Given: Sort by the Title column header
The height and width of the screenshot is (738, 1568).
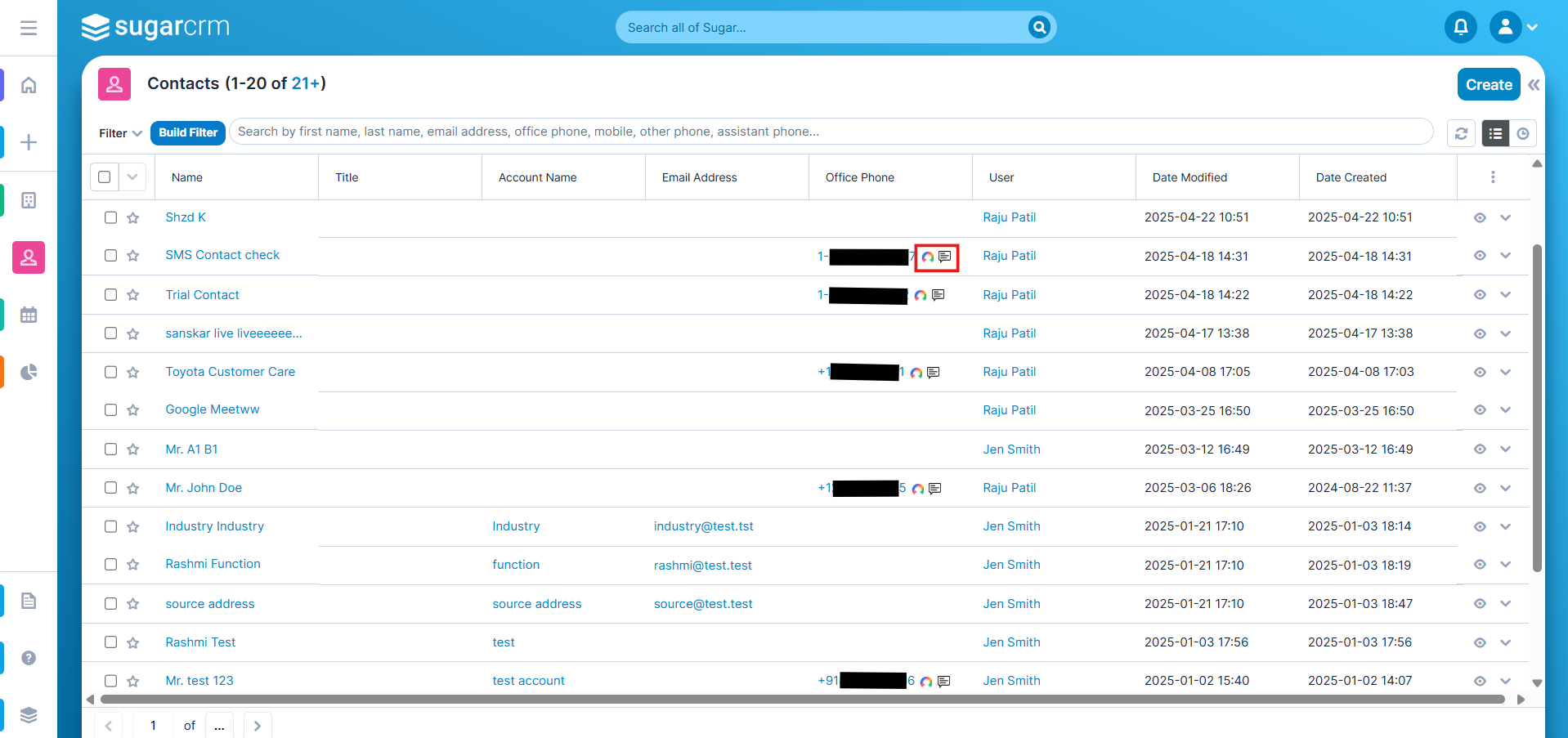Looking at the screenshot, I should (x=347, y=177).
